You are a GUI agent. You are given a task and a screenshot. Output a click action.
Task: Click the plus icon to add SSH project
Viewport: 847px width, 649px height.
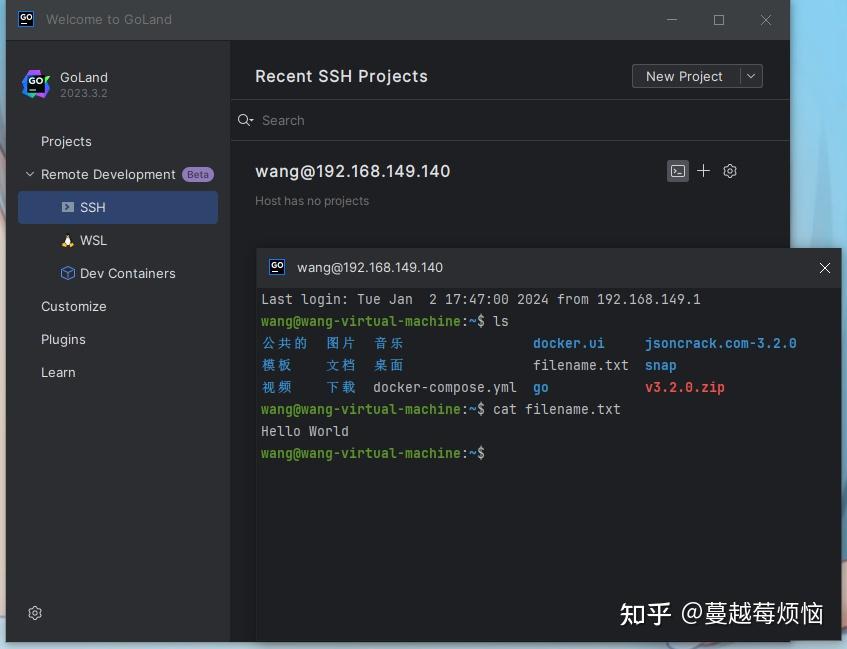tap(704, 171)
